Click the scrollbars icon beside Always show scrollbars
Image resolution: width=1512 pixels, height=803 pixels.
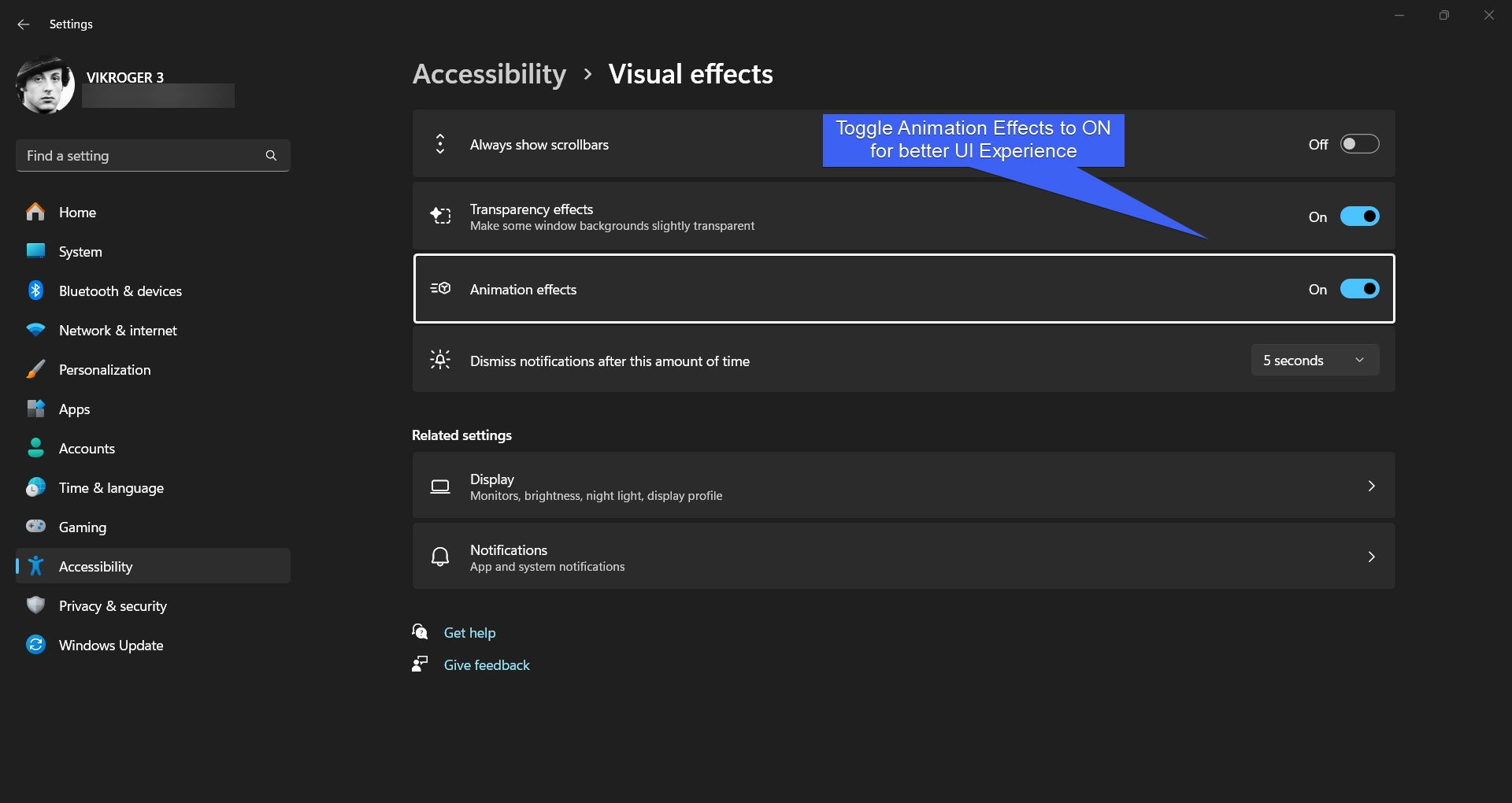[x=440, y=144]
